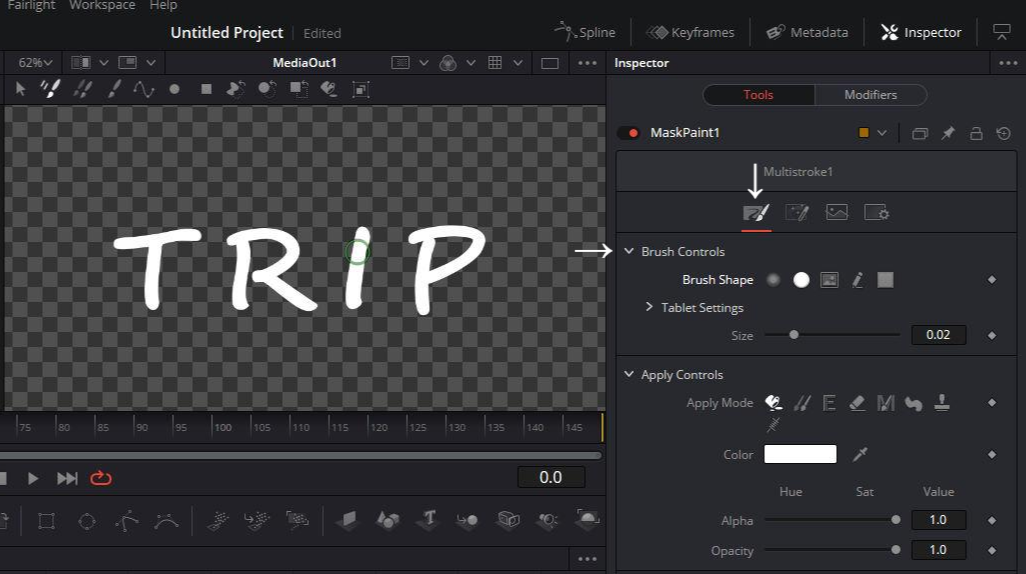This screenshot has height=574, width=1026.
Task: Open the Metadata panel
Action: coord(807,32)
